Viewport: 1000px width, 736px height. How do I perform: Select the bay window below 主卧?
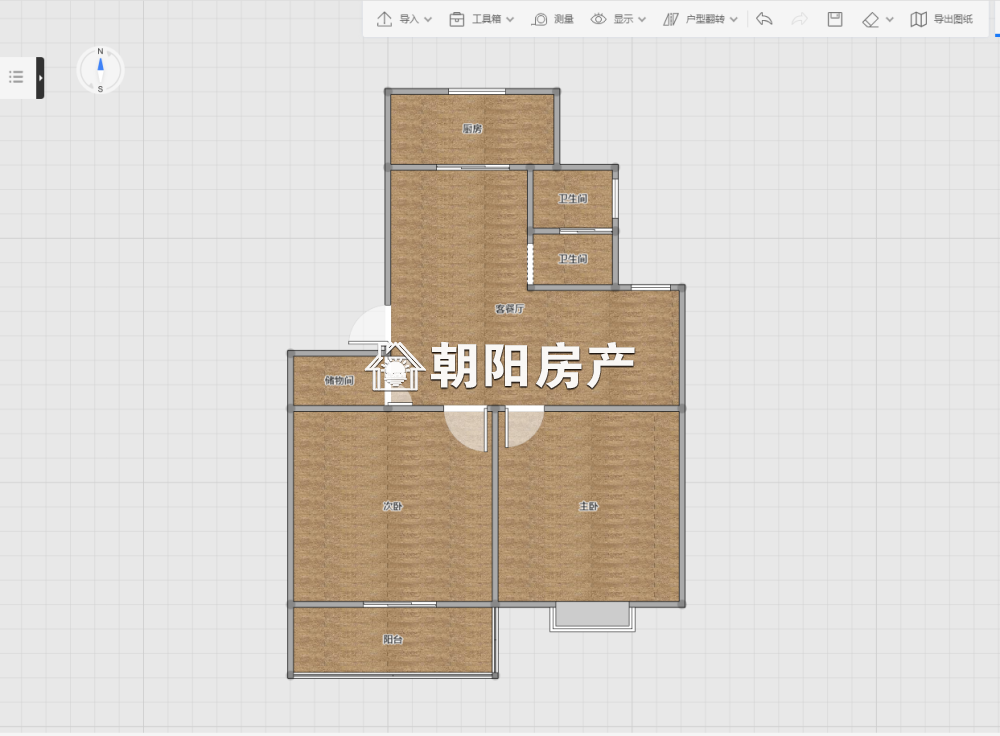[592, 617]
